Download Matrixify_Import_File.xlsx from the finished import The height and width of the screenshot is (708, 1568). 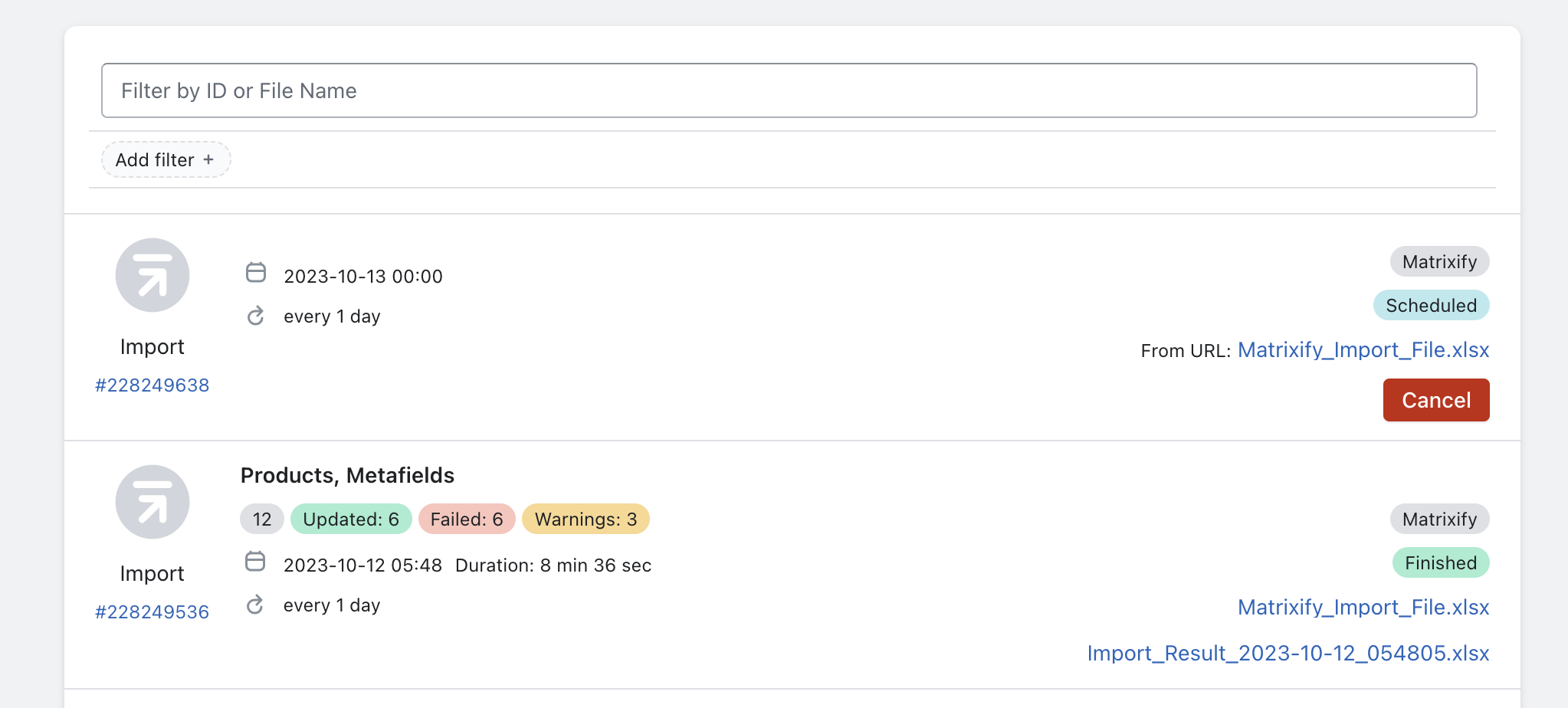(x=1363, y=608)
